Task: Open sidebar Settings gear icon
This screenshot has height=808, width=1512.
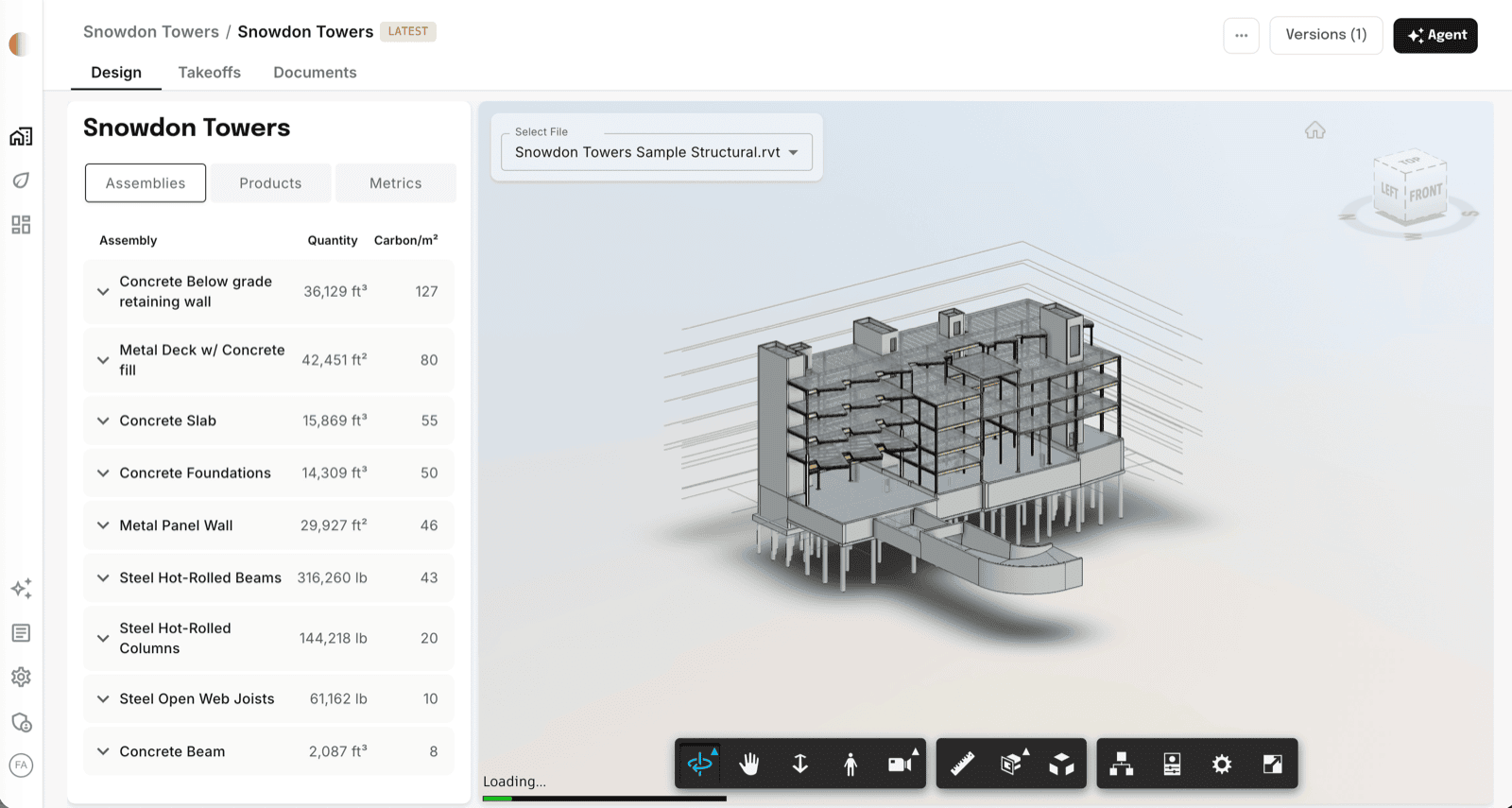Action: (x=21, y=677)
